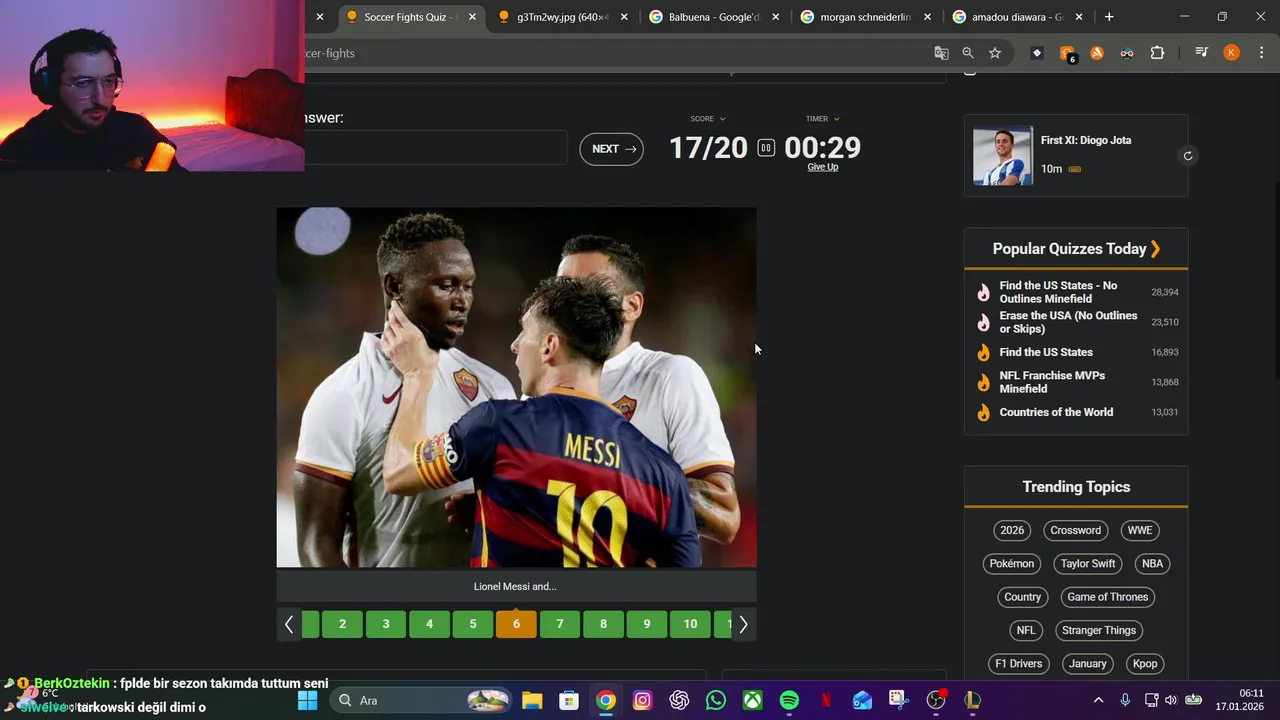Open Popular Quizzes Today chevron
Image resolution: width=1280 pixels, height=720 pixels.
(1156, 249)
